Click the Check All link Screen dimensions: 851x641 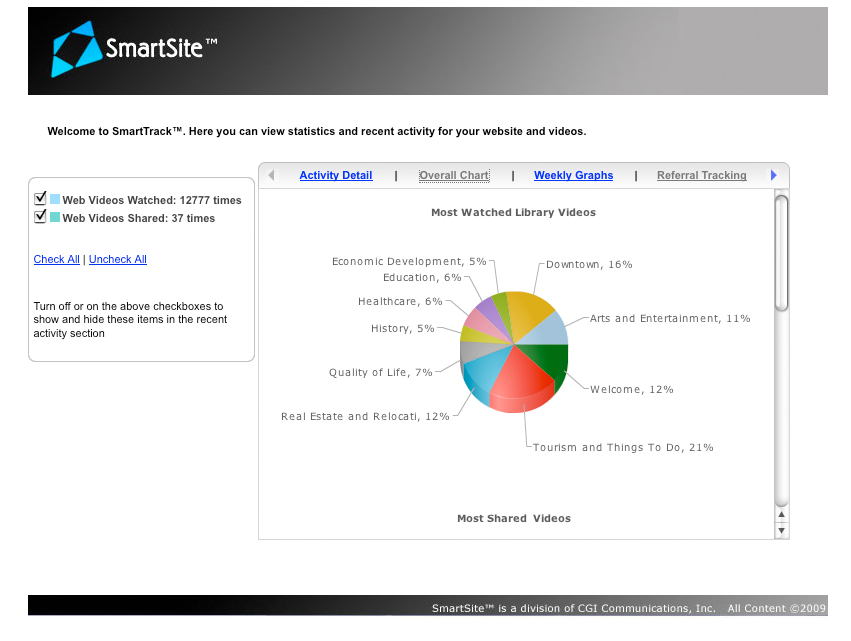tap(56, 259)
